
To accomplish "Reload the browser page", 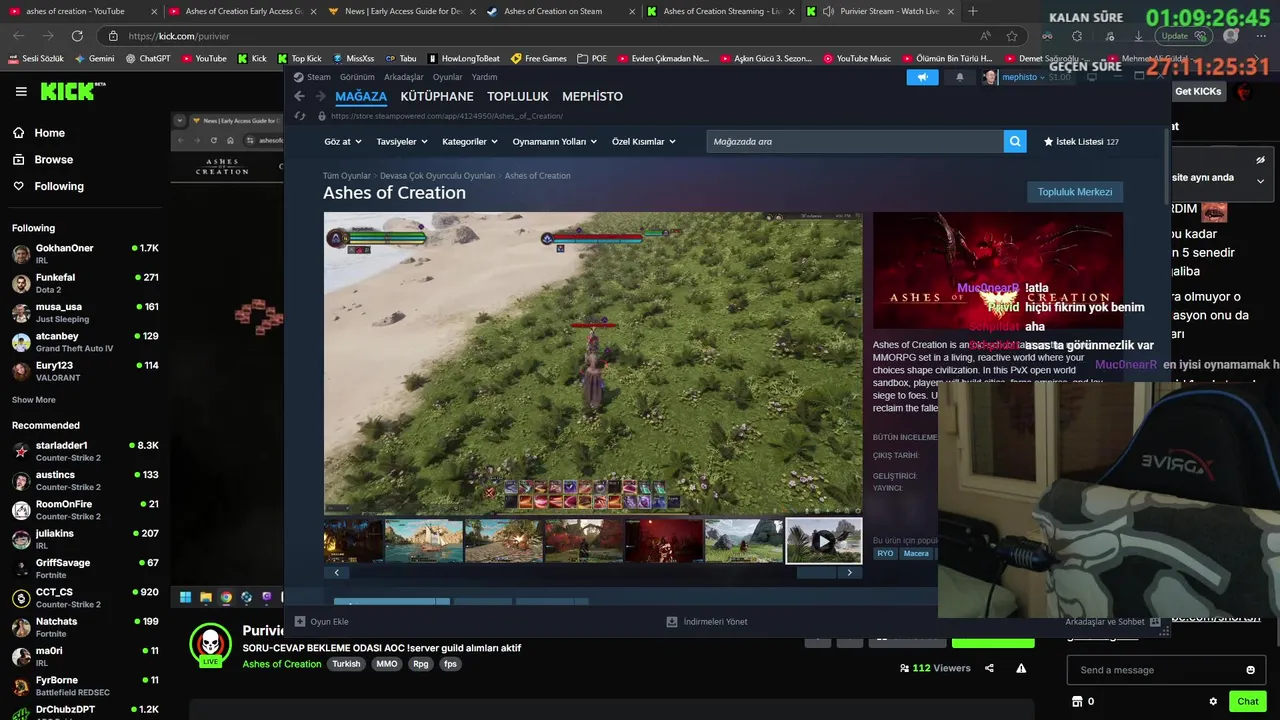I will click(x=77, y=36).
